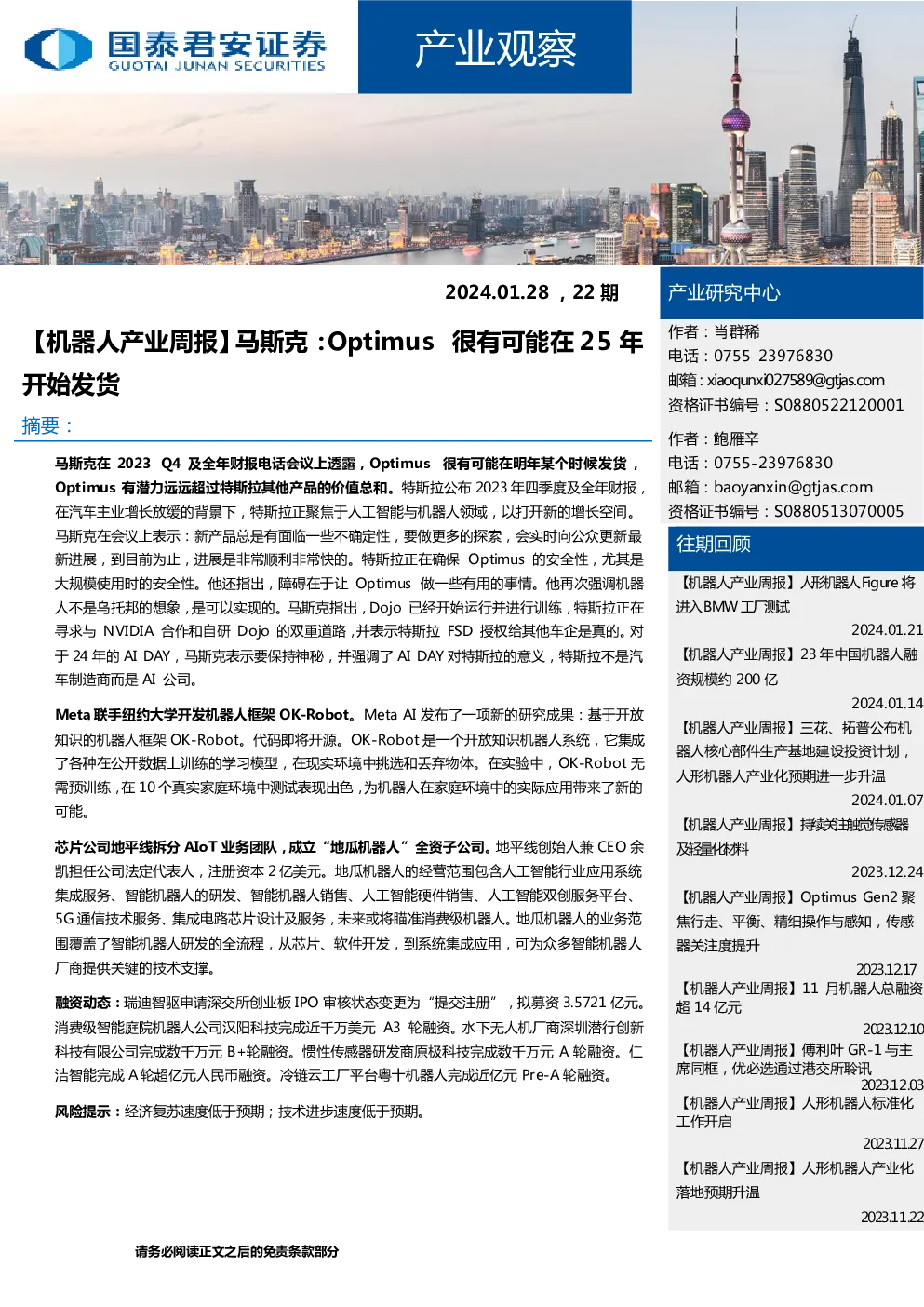Screen dimensions: 924x1307
Task: Click the date 2024.01.21
Action: pyautogui.click(x=887, y=630)
